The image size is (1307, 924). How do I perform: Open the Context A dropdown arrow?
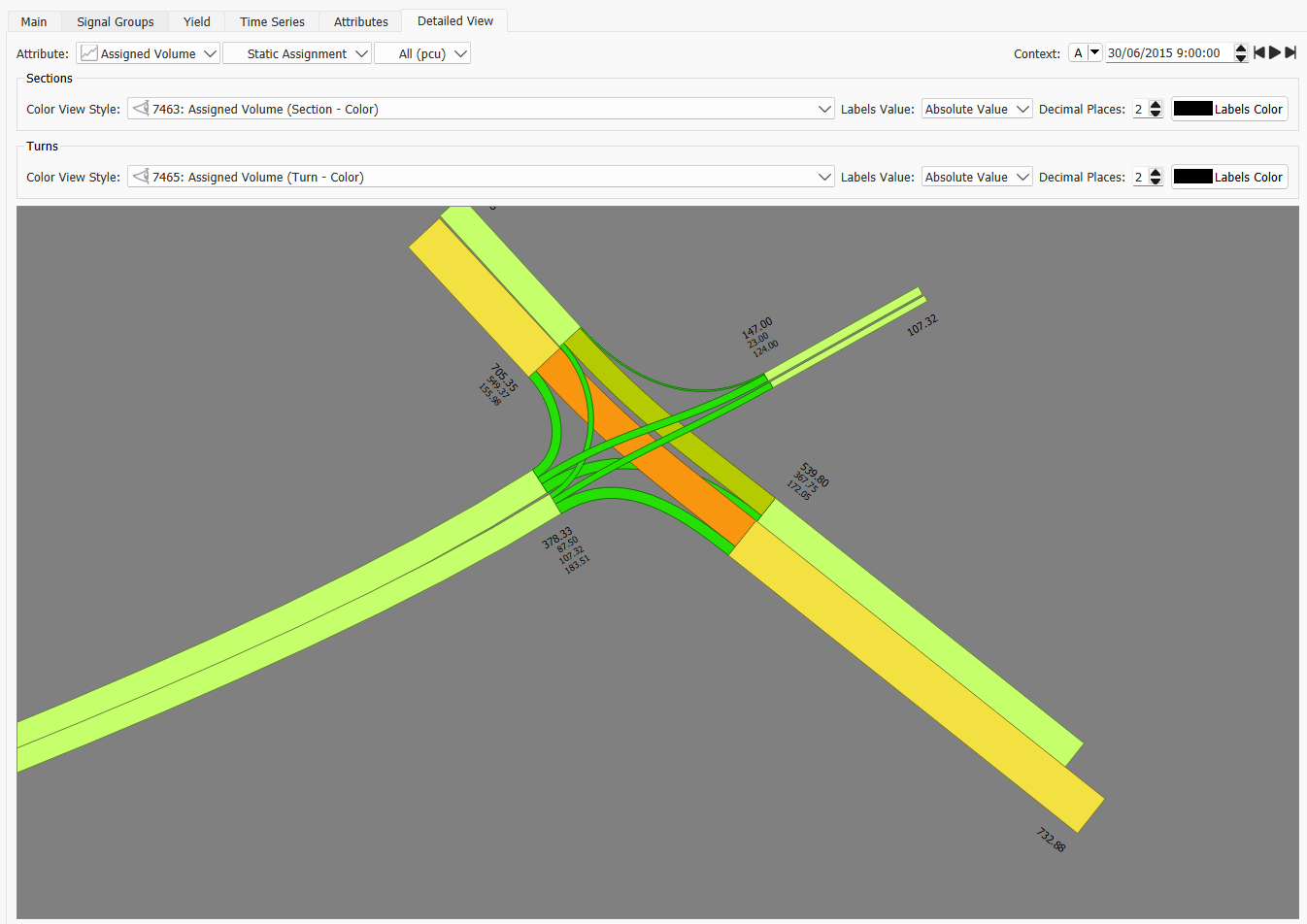(1094, 52)
